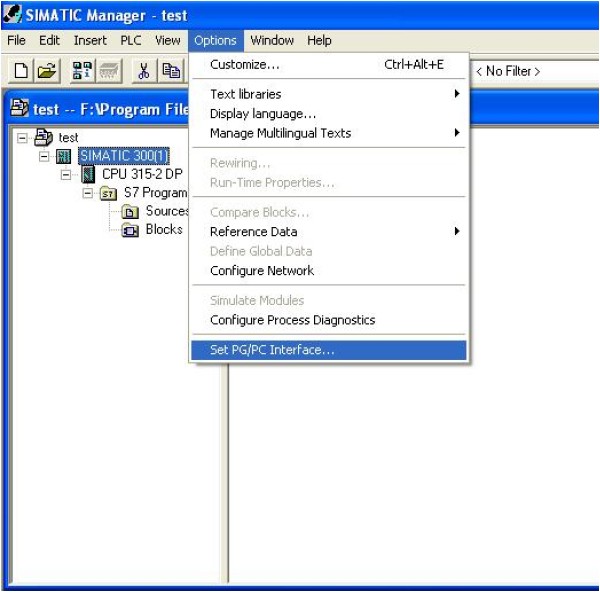Screen dimensions: 600x593
Task: Click the New Project toolbar icon
Action: 22,71
